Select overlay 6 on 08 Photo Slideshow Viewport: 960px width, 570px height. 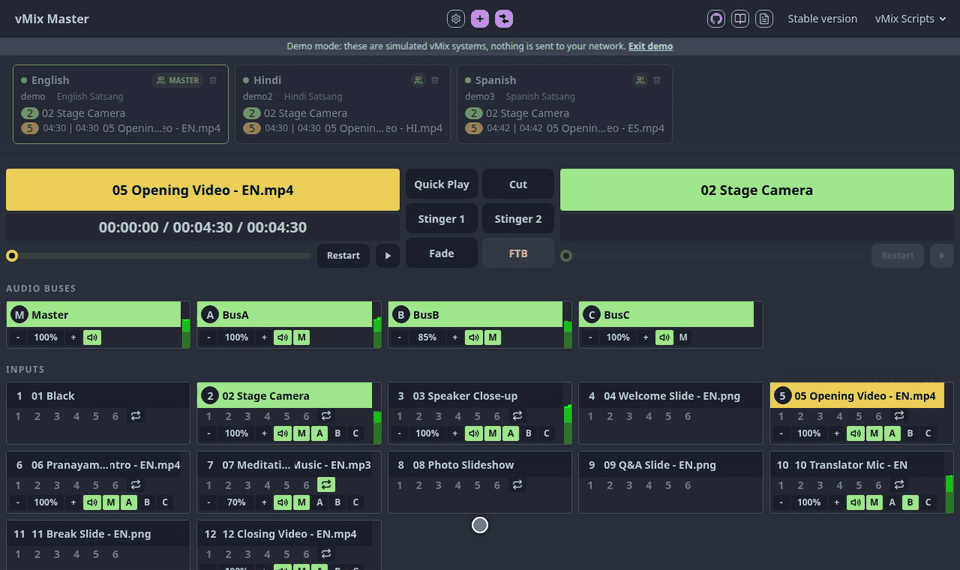[497, 486]
